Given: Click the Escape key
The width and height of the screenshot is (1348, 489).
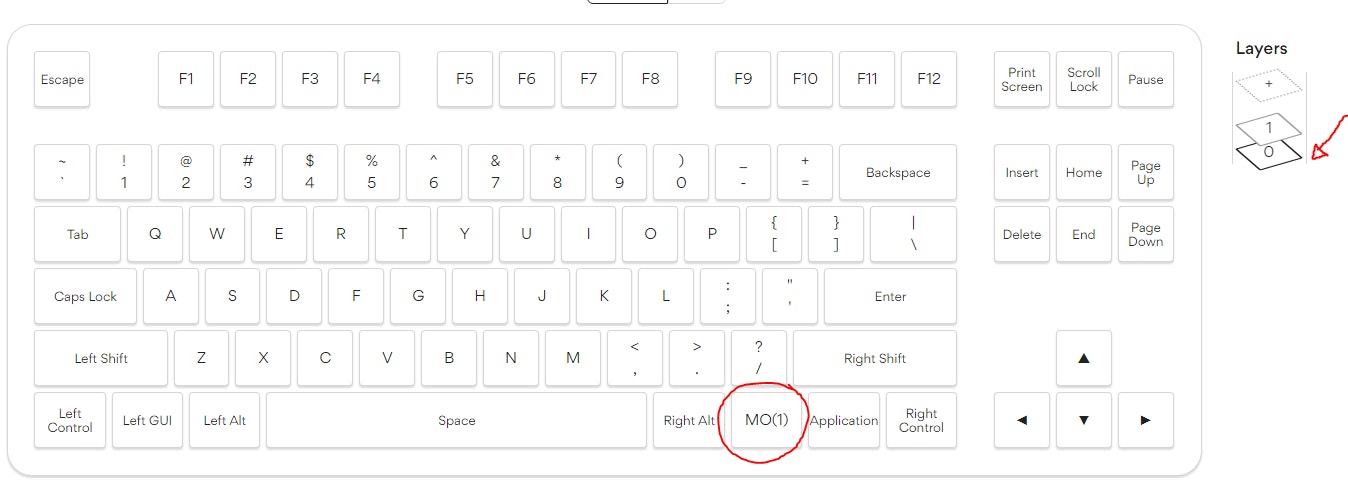Looking at the screenshot, I should (x=62, y=79).
